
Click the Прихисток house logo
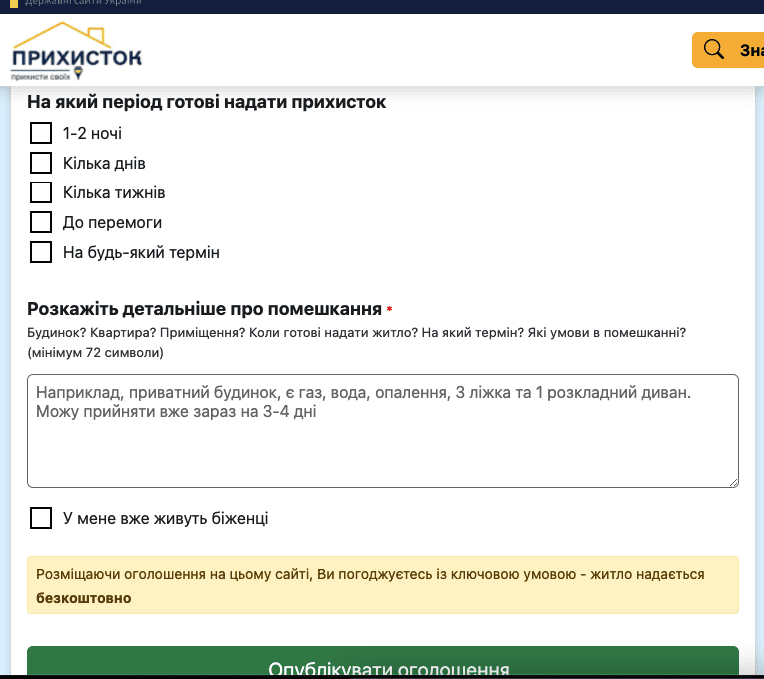click(x=76, y=51)
